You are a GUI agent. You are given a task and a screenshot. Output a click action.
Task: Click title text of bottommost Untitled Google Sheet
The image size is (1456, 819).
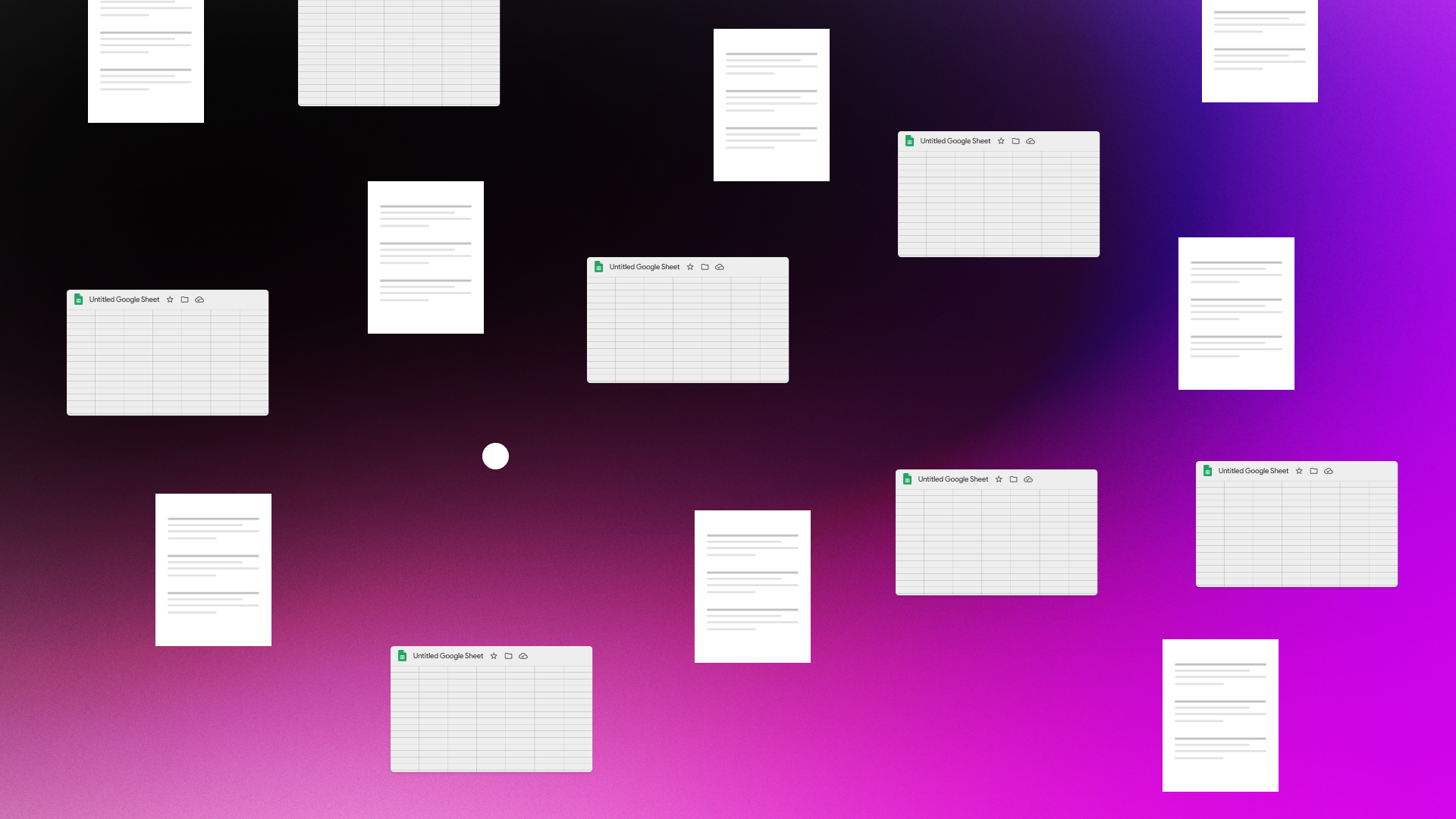click(x=447, y=656)
